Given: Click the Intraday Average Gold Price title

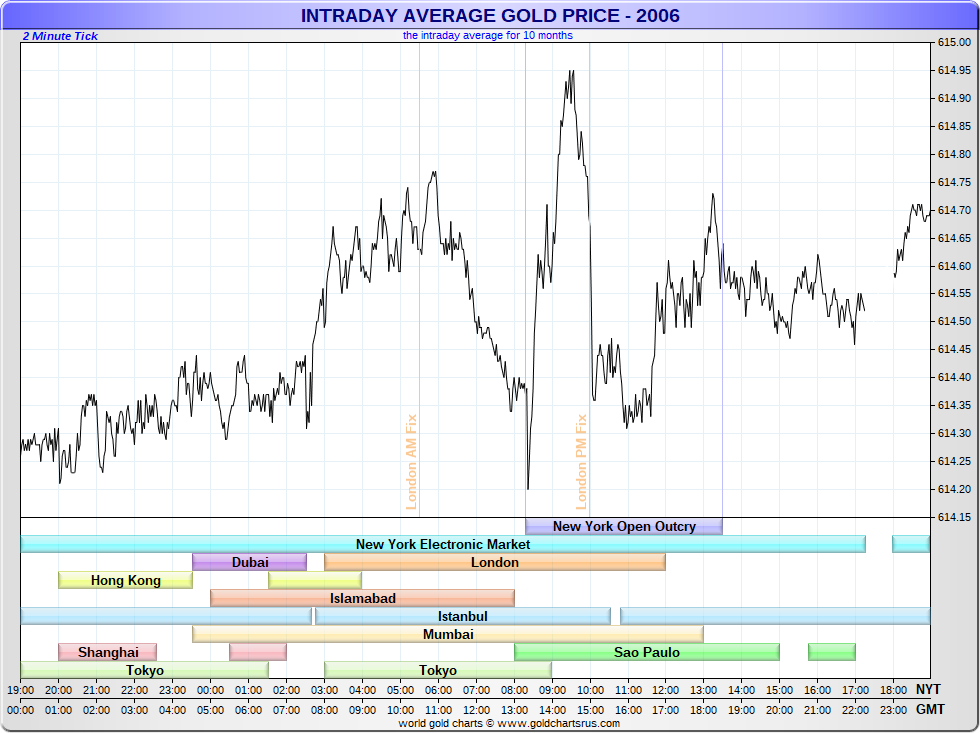Looking at the screenshot, I should [490, 15].
